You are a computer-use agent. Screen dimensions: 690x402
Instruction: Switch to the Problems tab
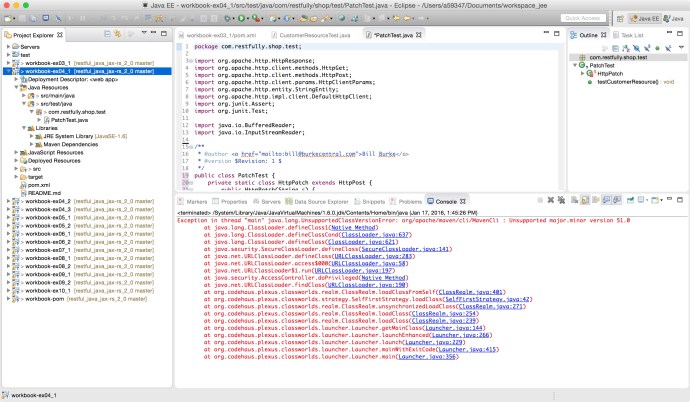tap(410, 201)
